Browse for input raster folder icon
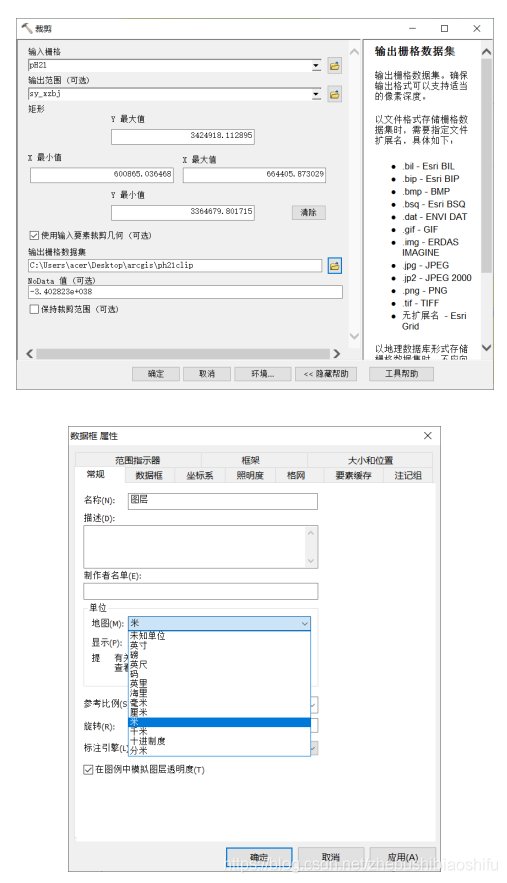This screenshot has height=883, width=507. tap(335, 66)
